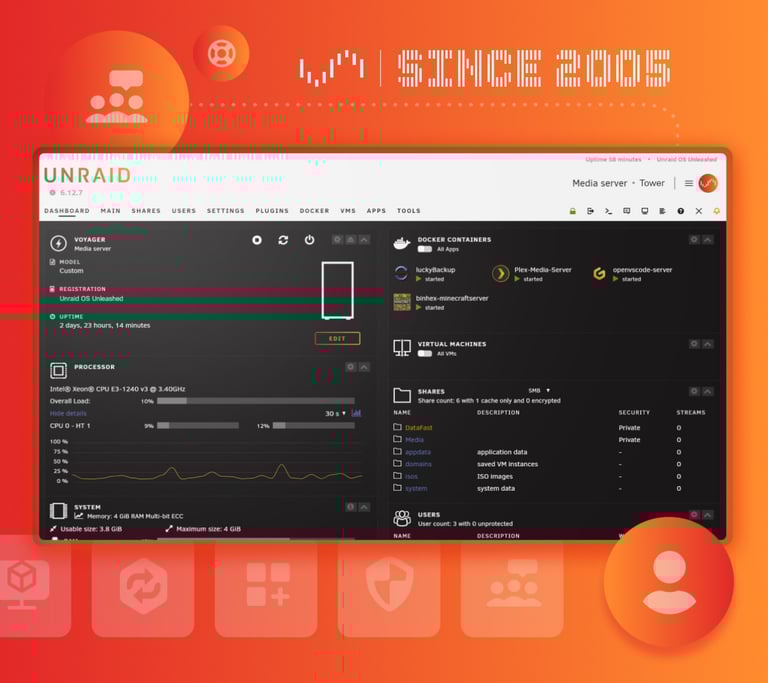
Task: Collapse the Docker Containers panel
Action: [708, 240]
